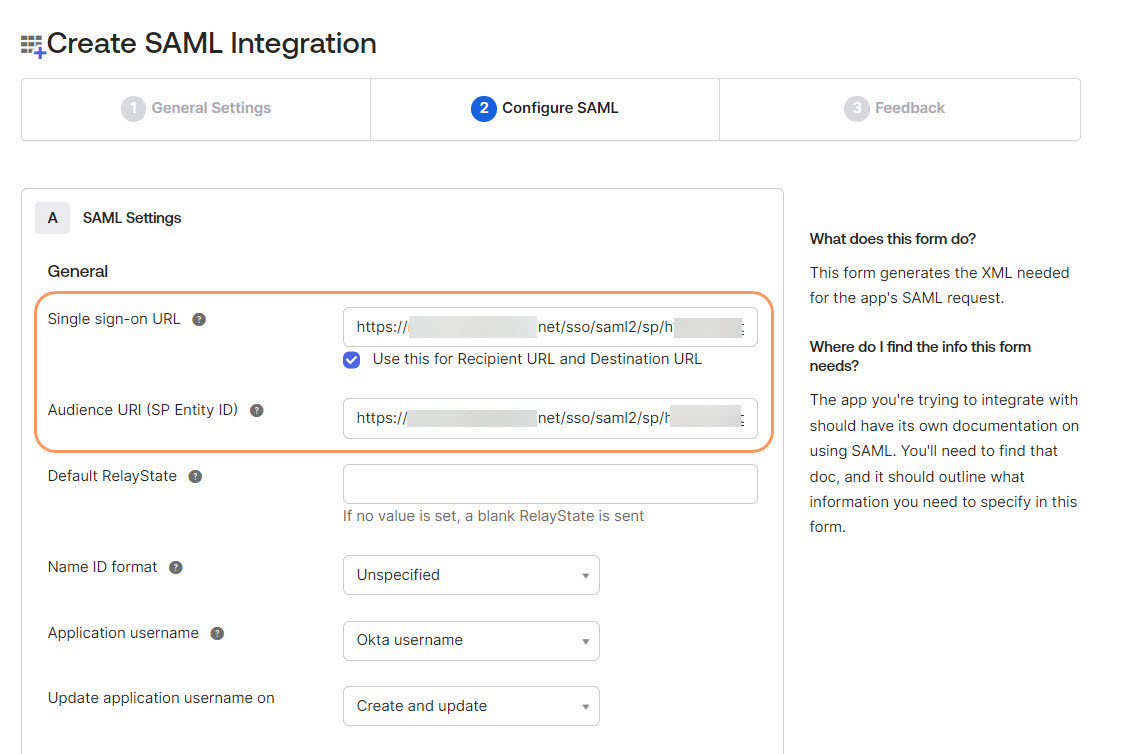Click 'Where do I find the info' heading
The height and width of the screenshot is (754, 1122).
[x=920, y=356]
